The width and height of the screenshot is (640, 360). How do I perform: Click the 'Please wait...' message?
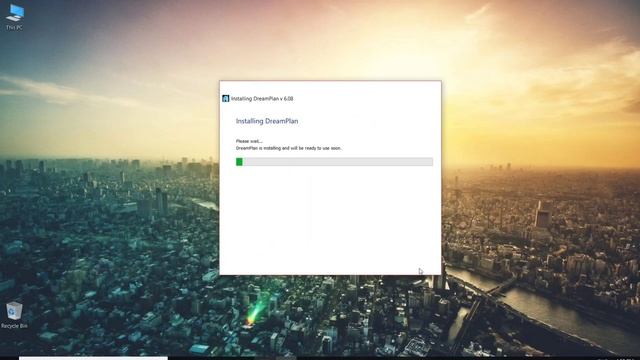[249, 141]
